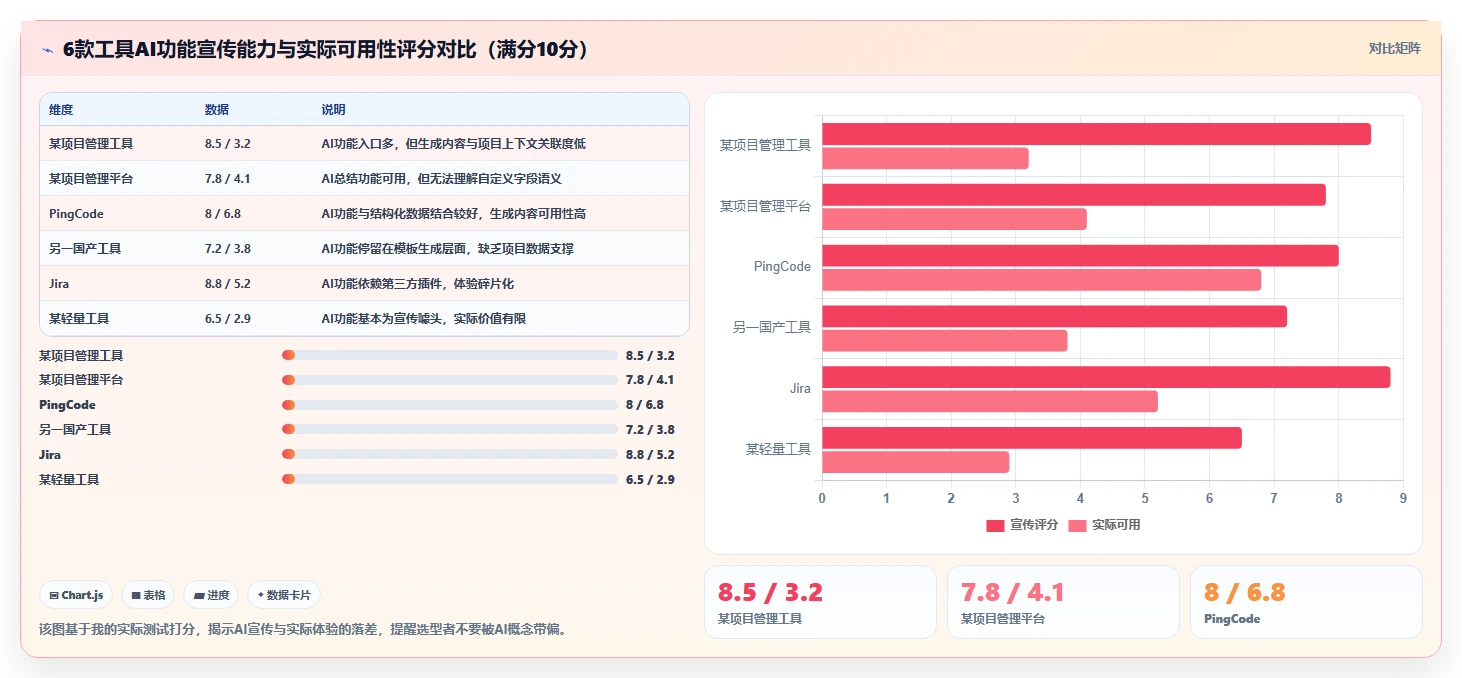Click 另一国产工具's 实际可用 chart bar
Viewport: 1462px width, 678px height.
[x=945, y=340]
